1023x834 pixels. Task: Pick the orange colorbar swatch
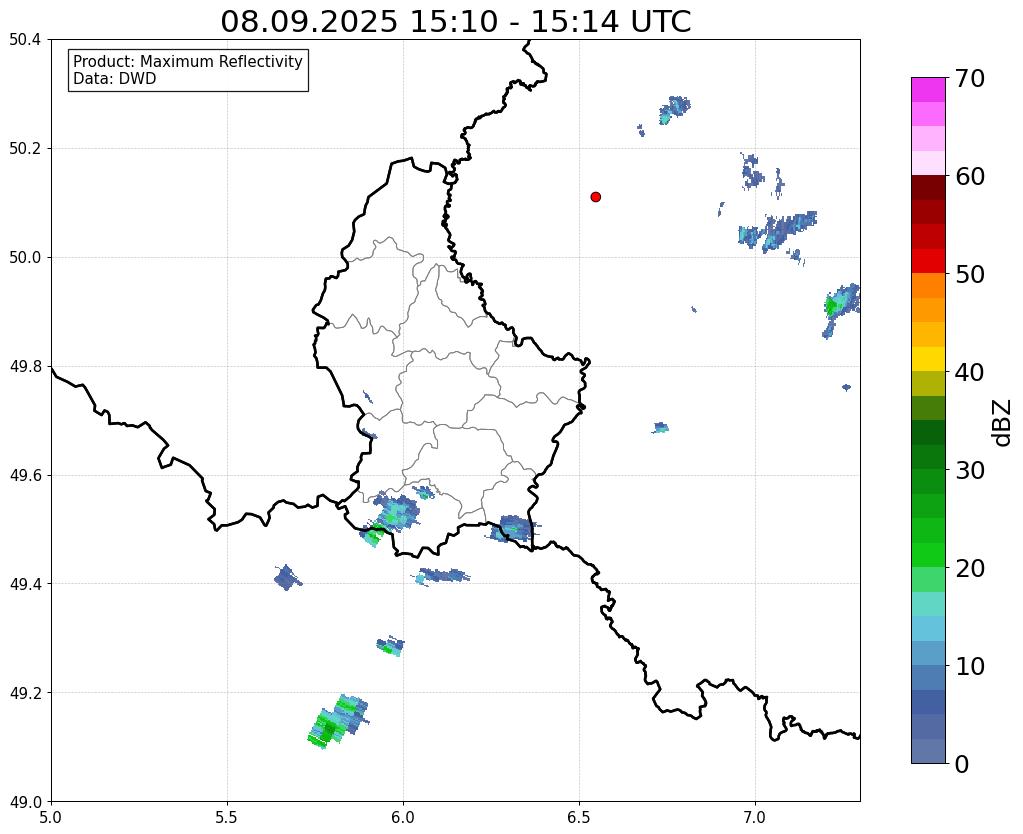point(928,285)
